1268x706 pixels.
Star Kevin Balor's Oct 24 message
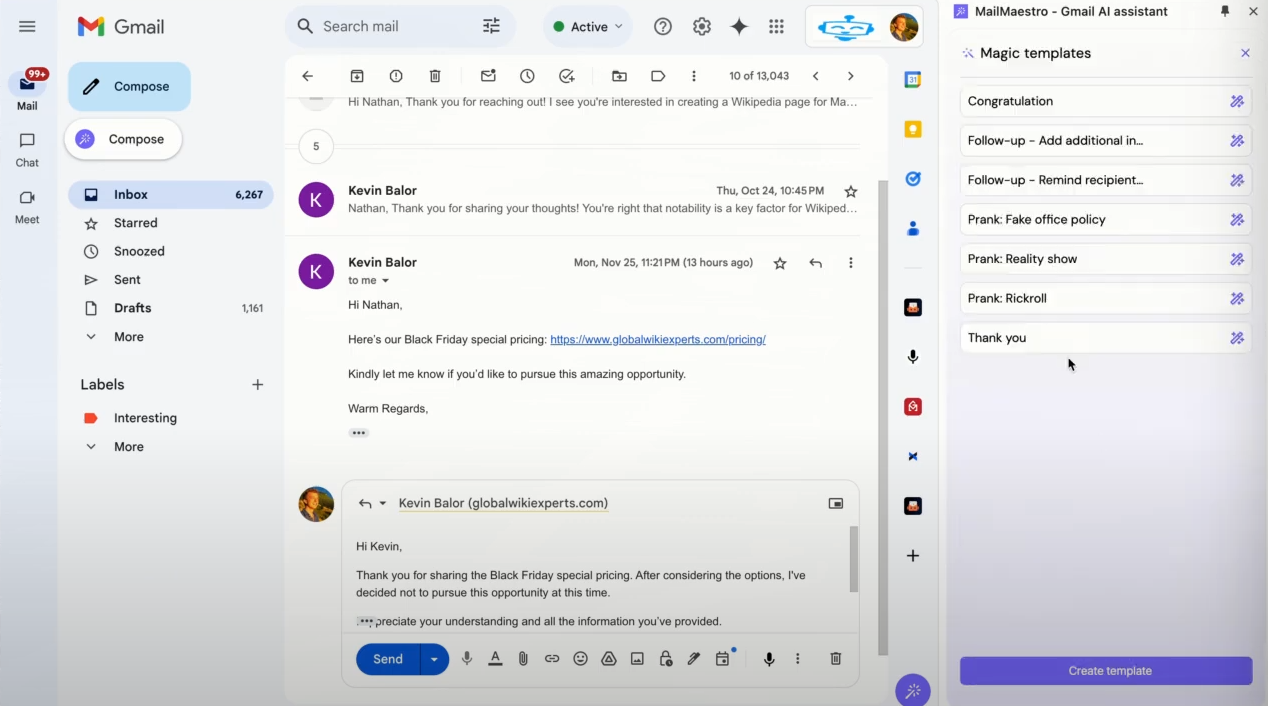pos(851,191)
